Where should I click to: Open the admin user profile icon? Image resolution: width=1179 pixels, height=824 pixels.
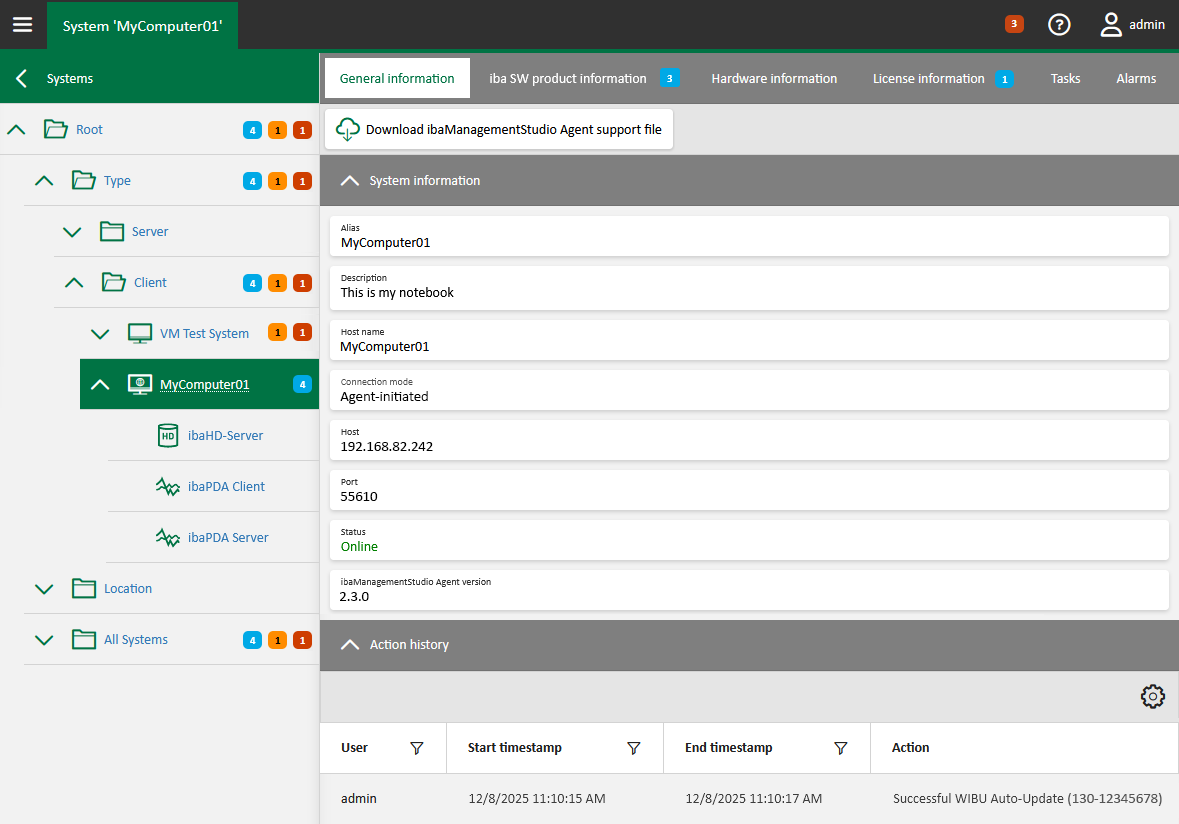1111,25
